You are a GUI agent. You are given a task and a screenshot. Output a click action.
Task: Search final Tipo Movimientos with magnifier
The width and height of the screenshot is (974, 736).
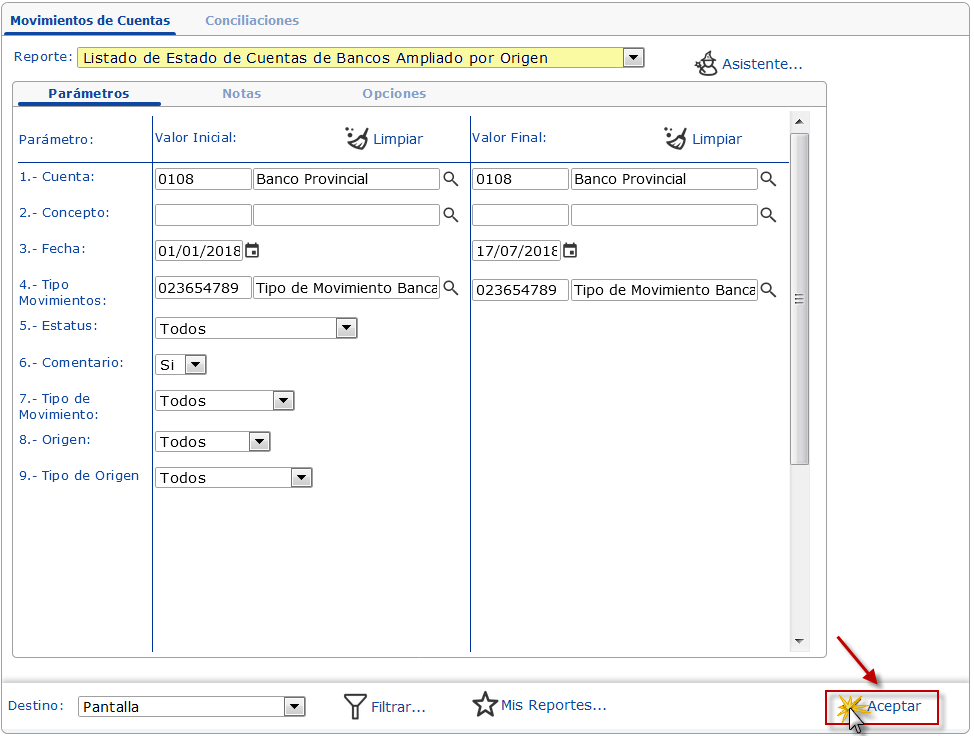(768, 290)
